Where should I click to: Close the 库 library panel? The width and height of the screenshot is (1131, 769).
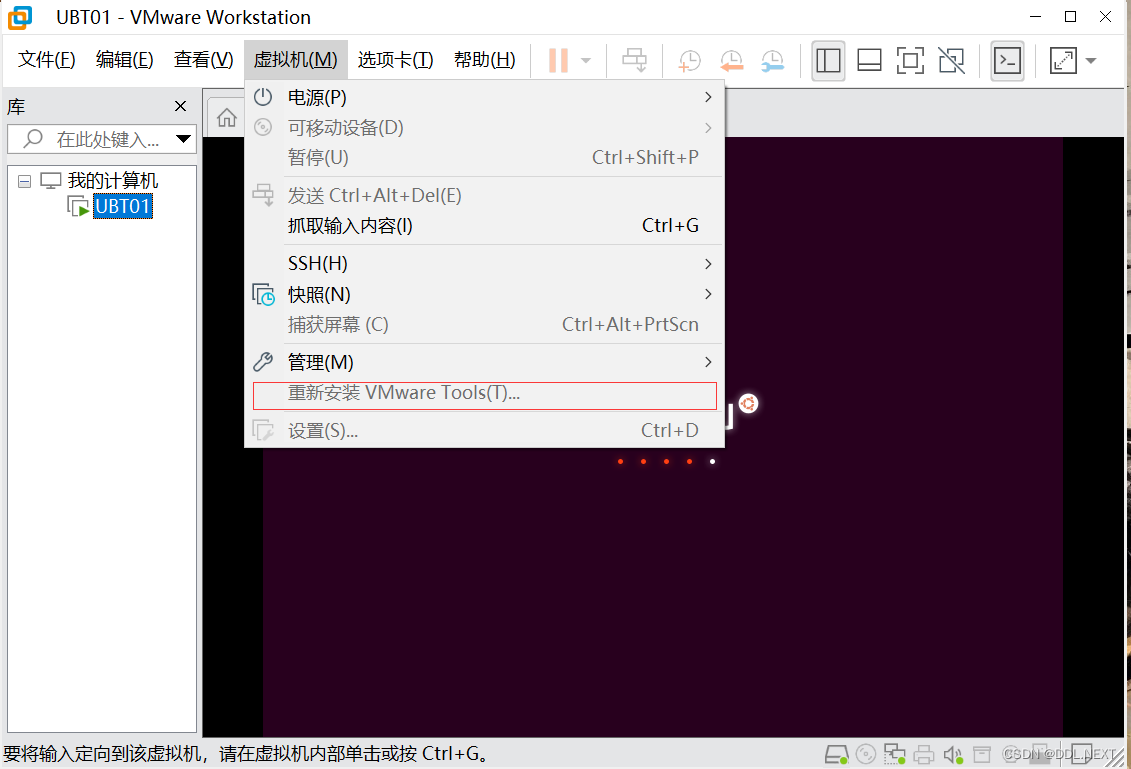pyautogui.click(x=180, y=107)
